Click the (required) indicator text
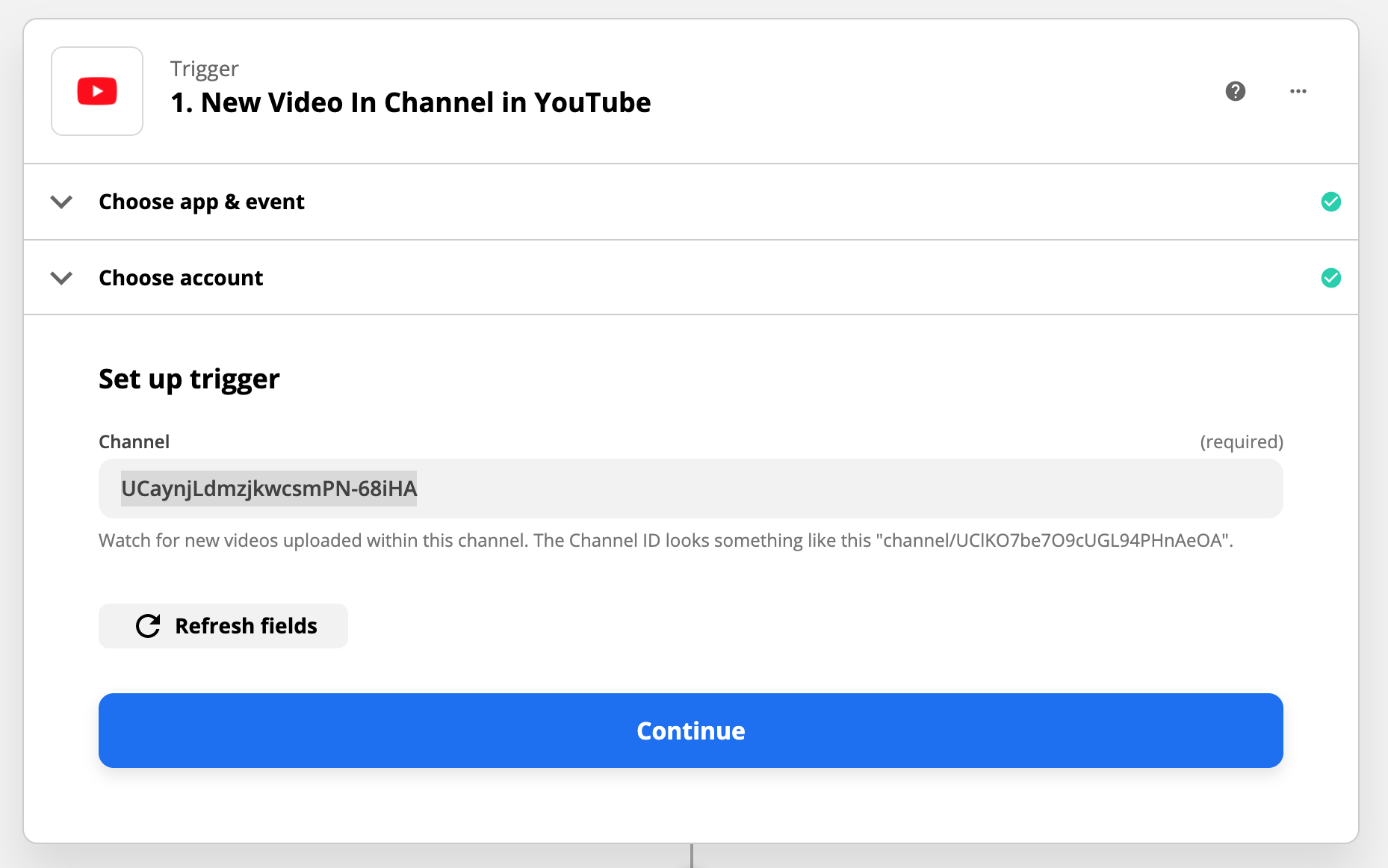Screen dimensions: 1388x868 (x=1242, y=442)
